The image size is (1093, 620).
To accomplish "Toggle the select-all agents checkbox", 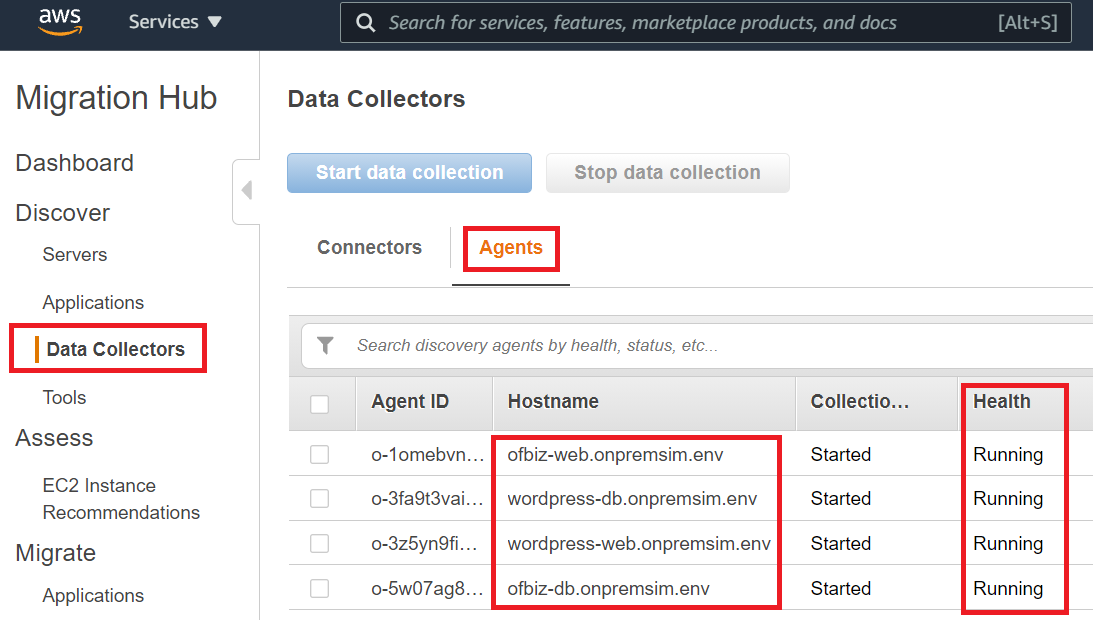I will click(319, 404).
